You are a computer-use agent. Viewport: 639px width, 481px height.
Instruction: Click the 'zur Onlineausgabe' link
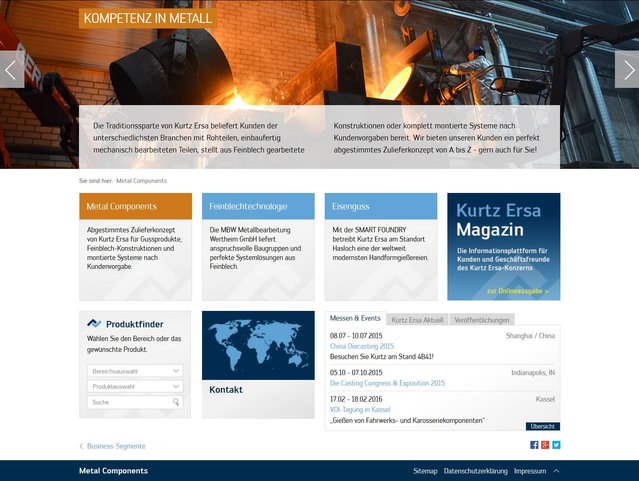point(518,291)
